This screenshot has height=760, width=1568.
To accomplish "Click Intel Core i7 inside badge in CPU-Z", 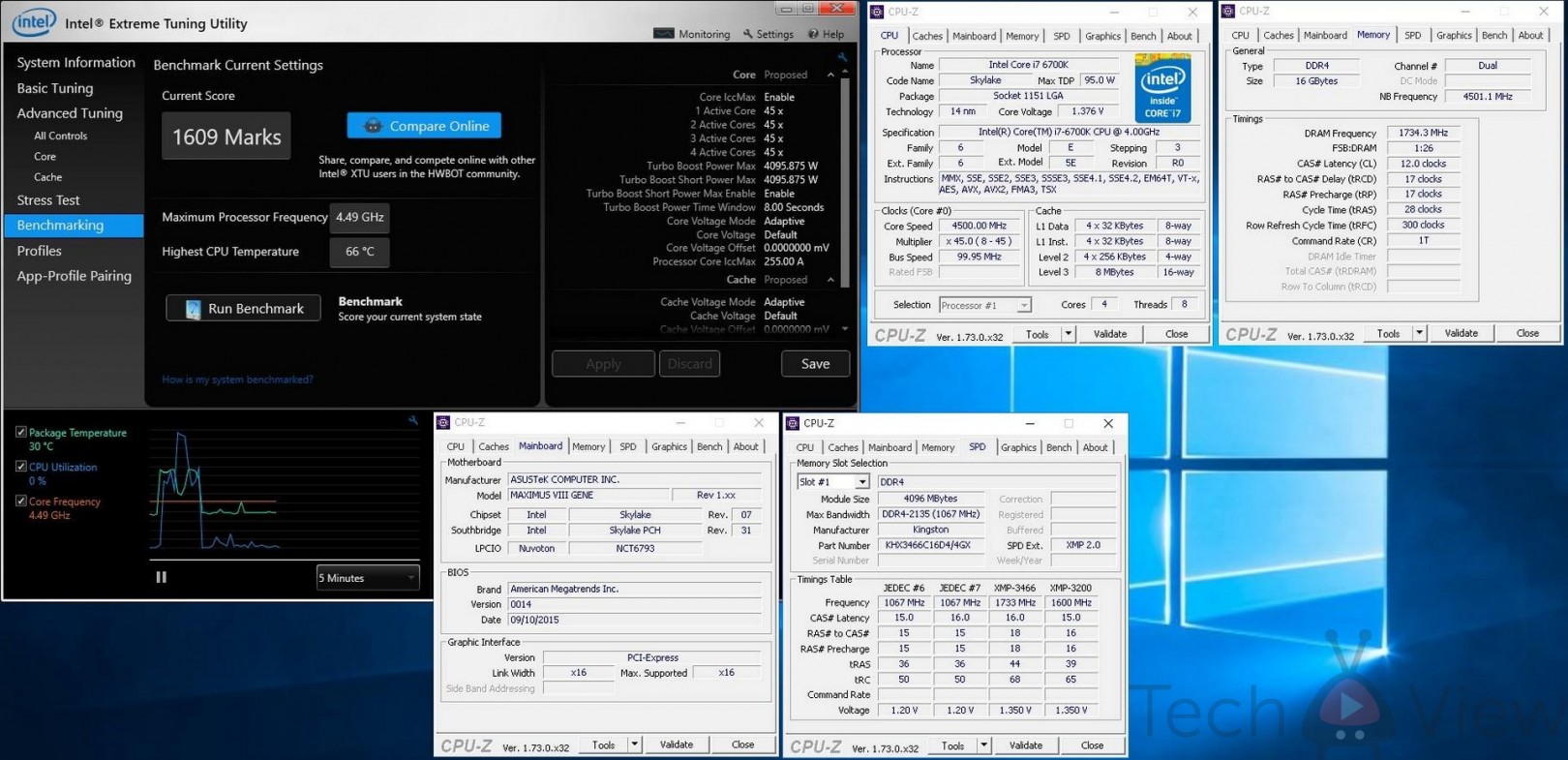I will (x=1162, y=90).
